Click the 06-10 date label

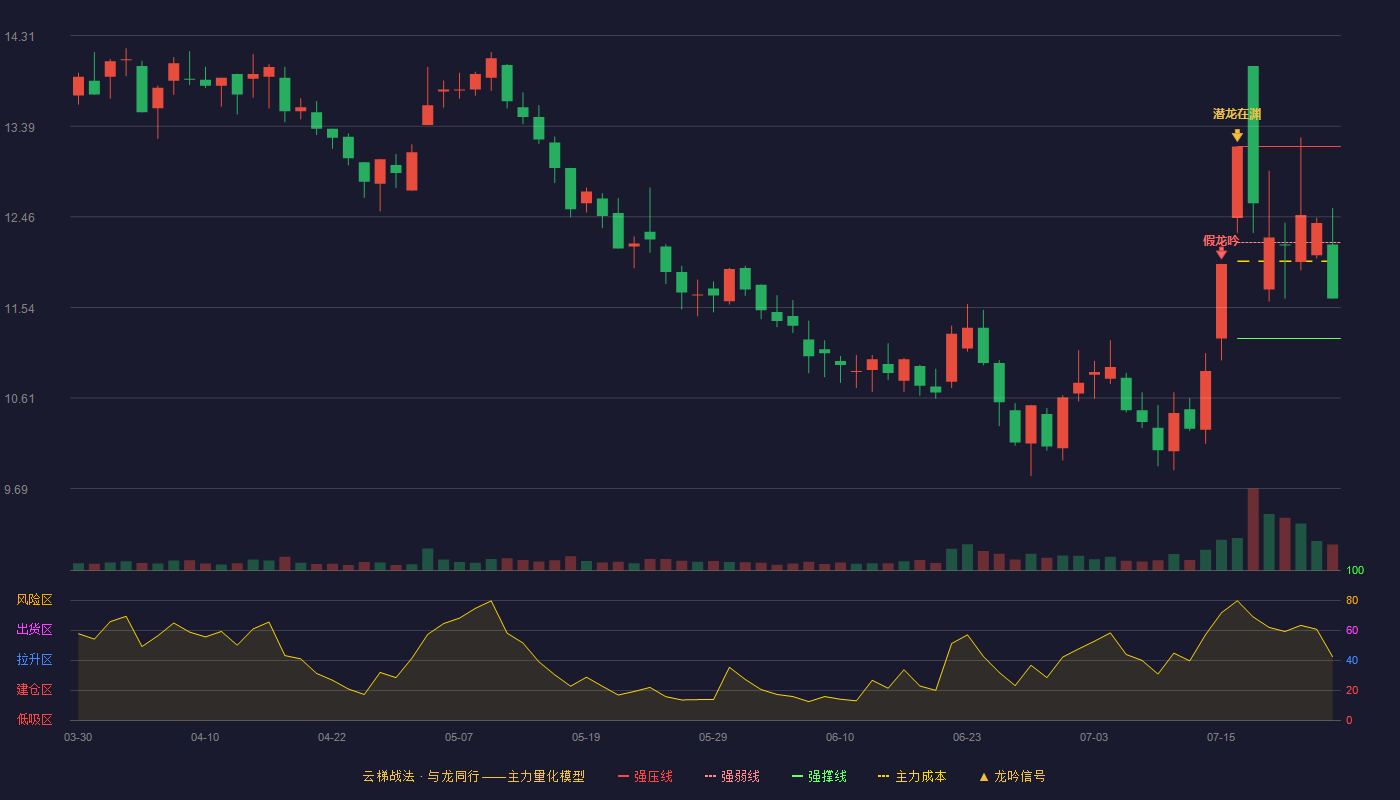pyautogui.click(x=840, y=737)
